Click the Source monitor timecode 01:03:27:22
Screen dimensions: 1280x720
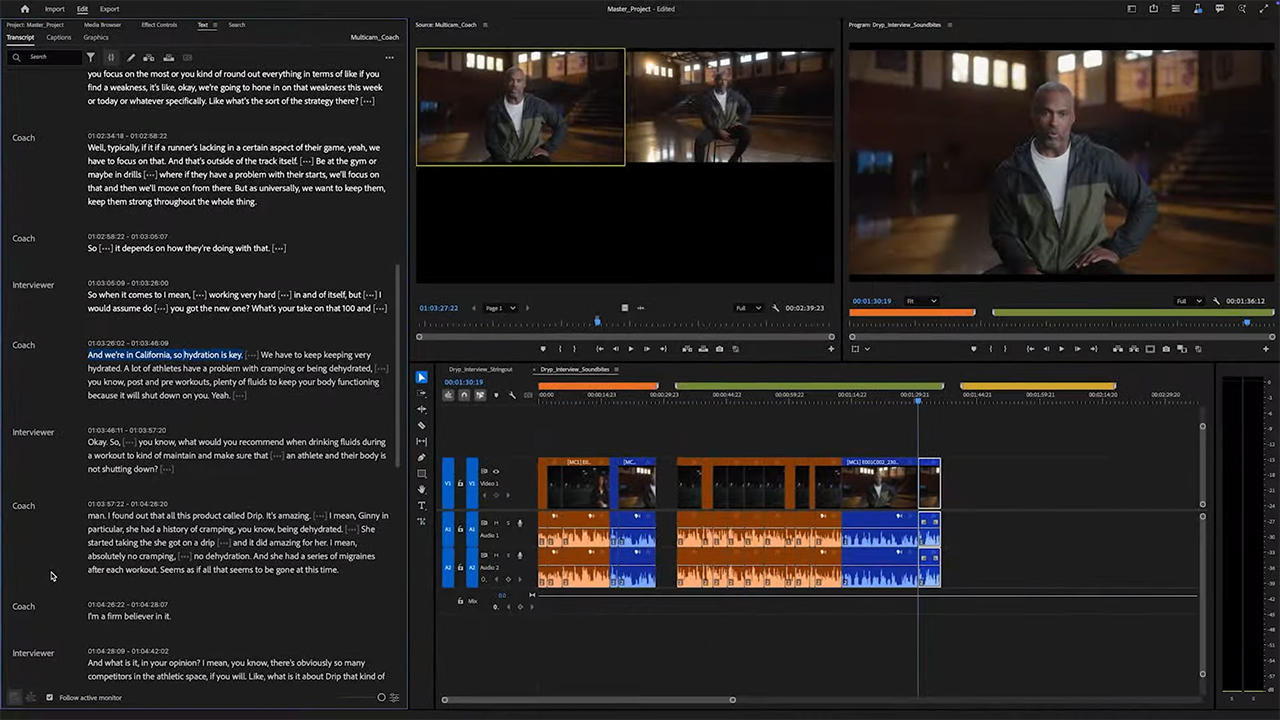(438, 308)
